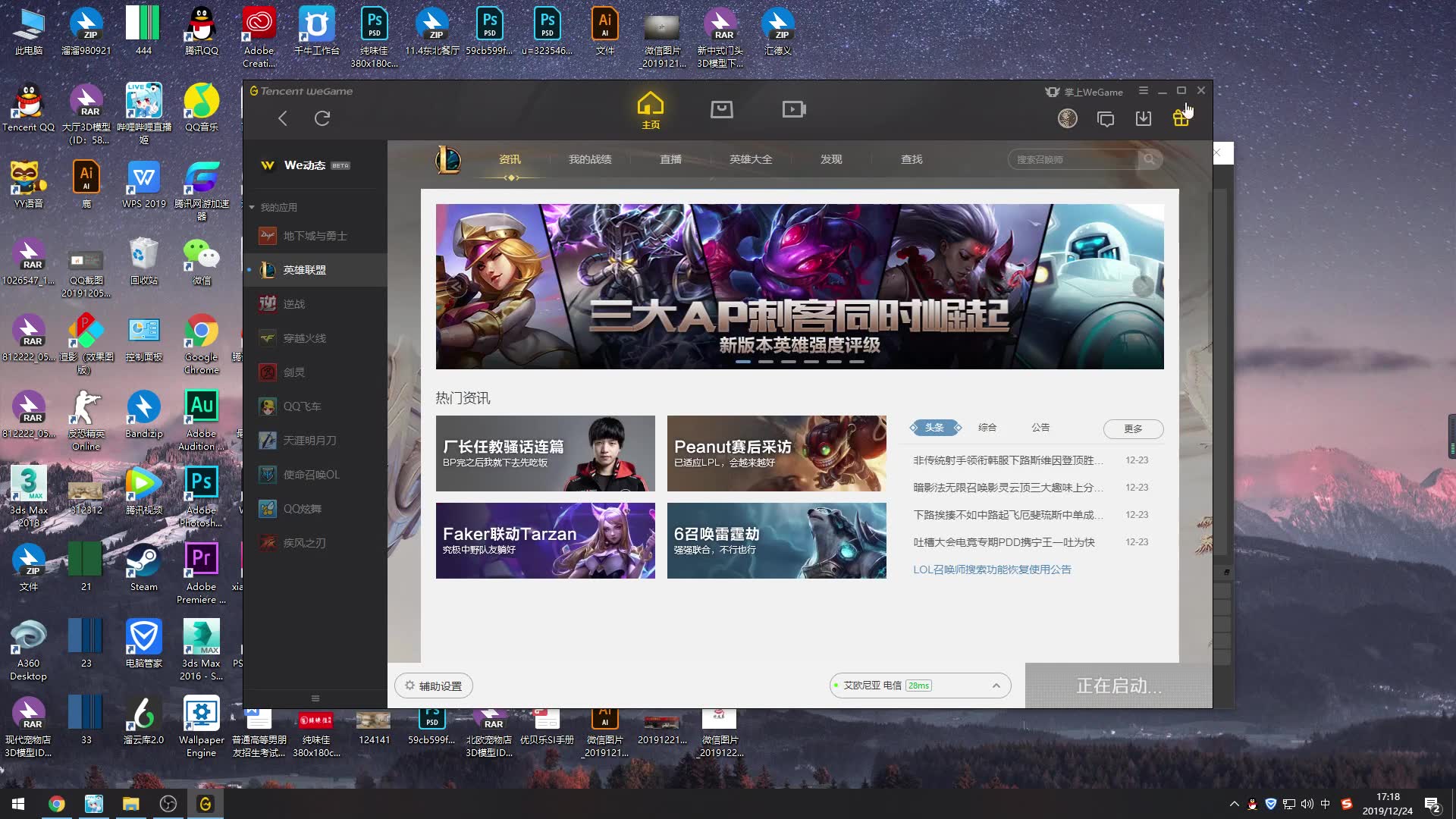The image size is (1456, 819).
Task: Open the 掌上WeGame link
Action: click(x=1085, y=92)
